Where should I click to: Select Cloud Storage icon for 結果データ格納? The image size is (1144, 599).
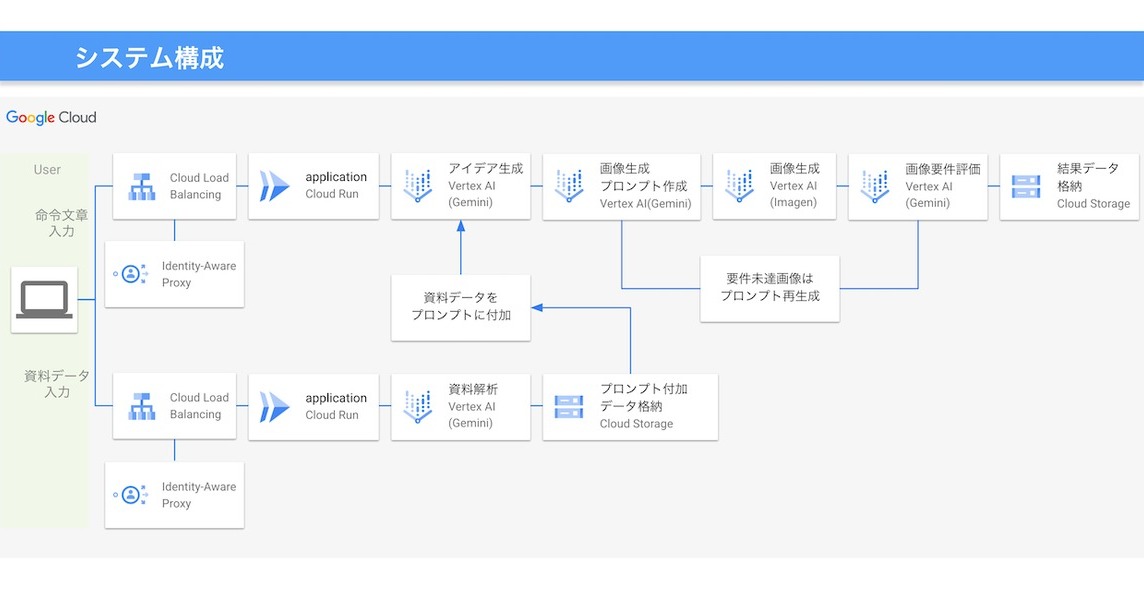pyautogui.click(x=1026, y=186)
